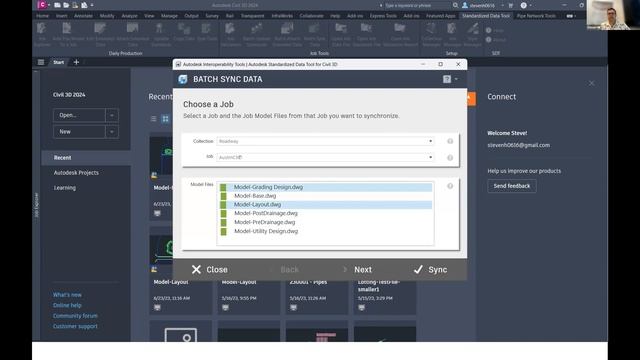Expand the arrow beside the New button
The width and height of the screenshot is (640, 360).
point(112,132)
